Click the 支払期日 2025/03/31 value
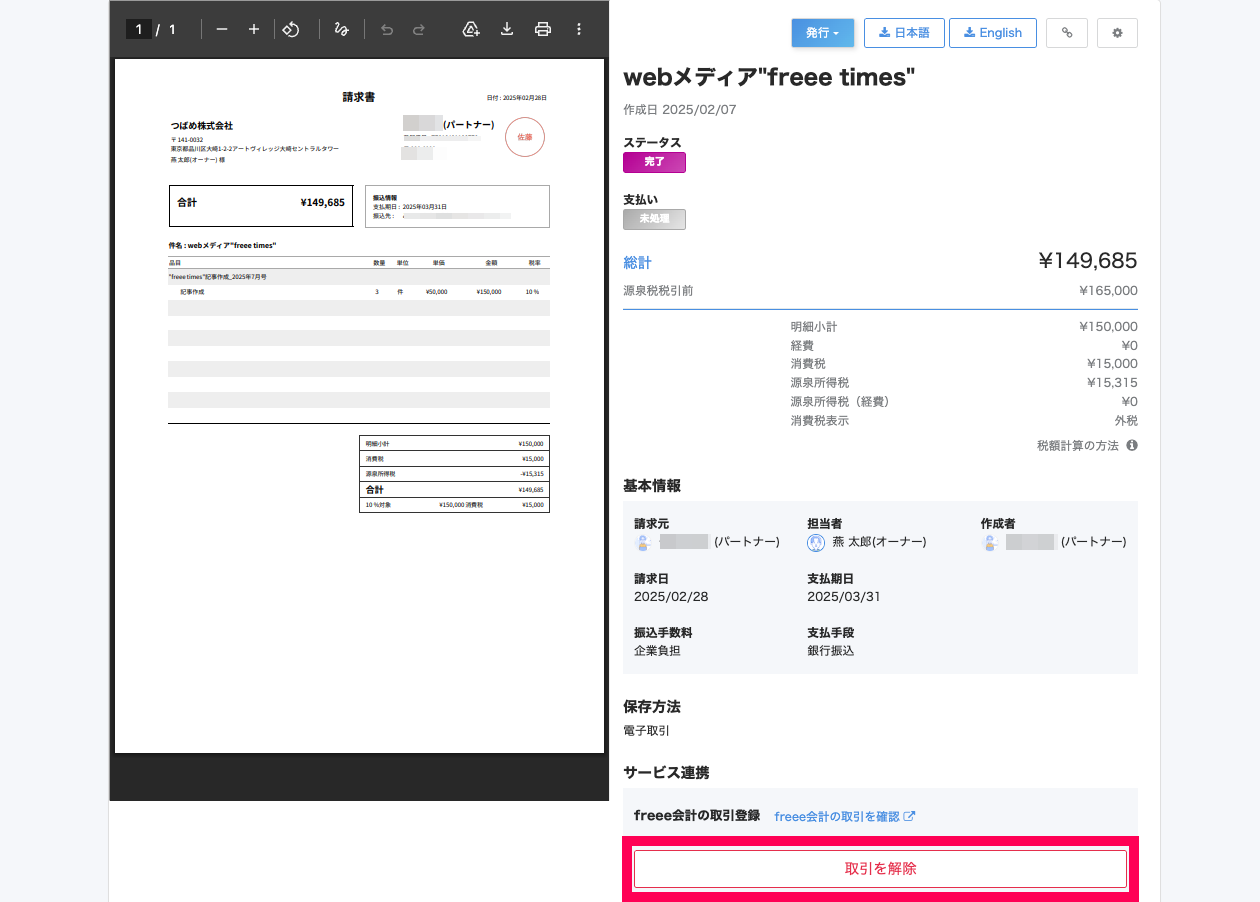 tap(843, 597)
